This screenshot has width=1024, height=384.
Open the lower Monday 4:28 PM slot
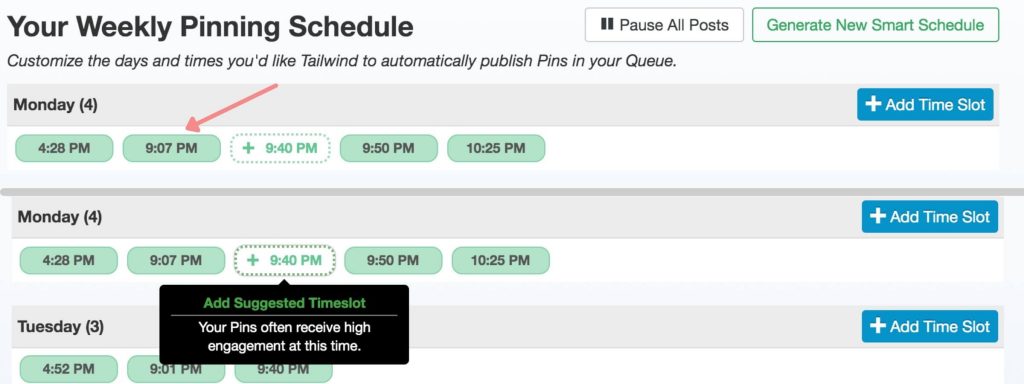click(x=69, y=261)
